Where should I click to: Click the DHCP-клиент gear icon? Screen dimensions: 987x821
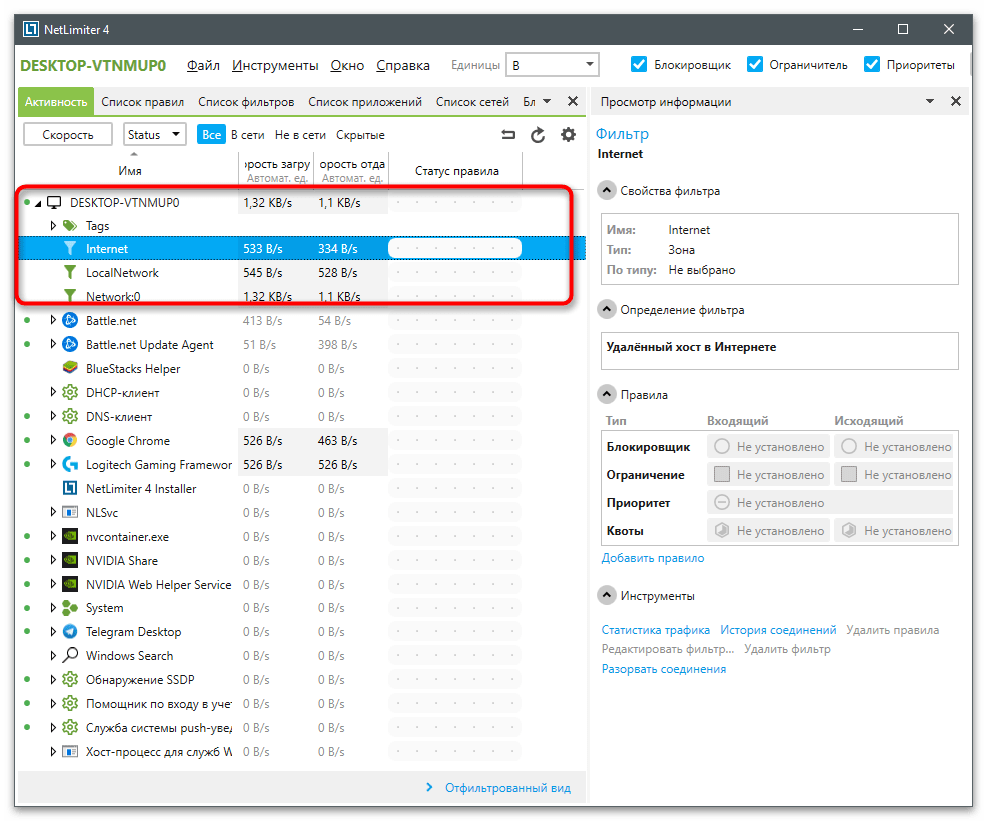[x=70, y=392]
